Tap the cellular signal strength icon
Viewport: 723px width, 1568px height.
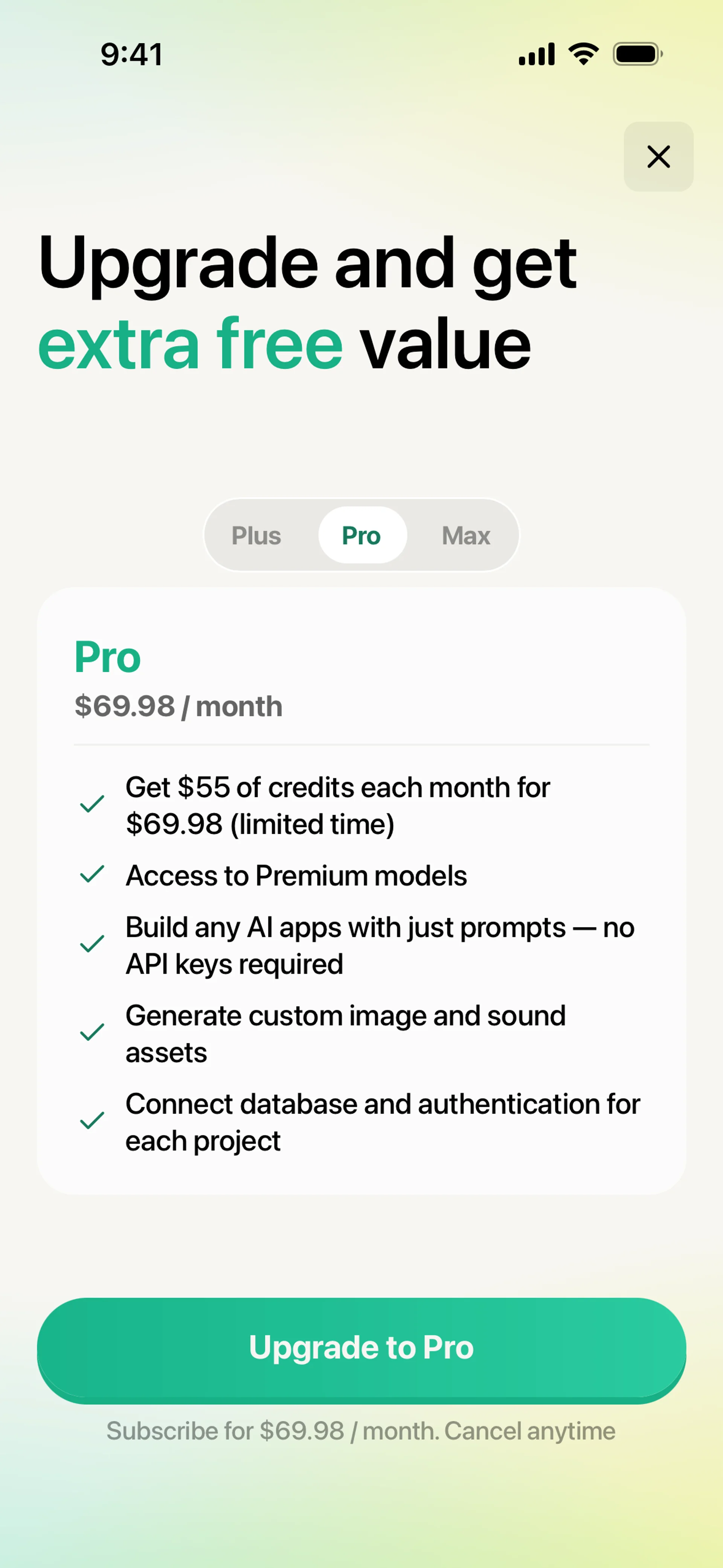coord(536,54)
